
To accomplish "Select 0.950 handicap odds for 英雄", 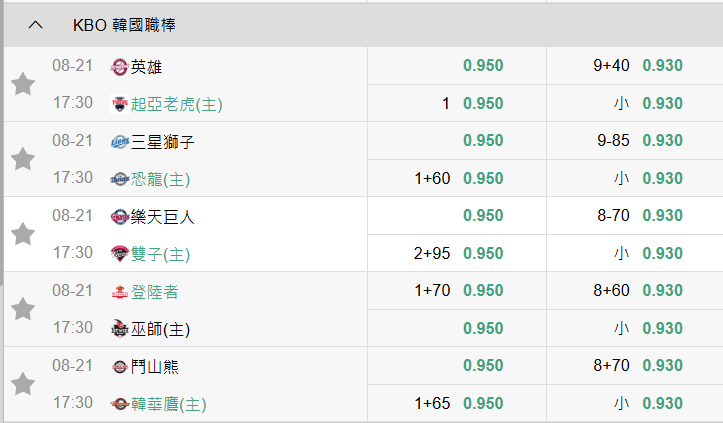I will (483, 66).
